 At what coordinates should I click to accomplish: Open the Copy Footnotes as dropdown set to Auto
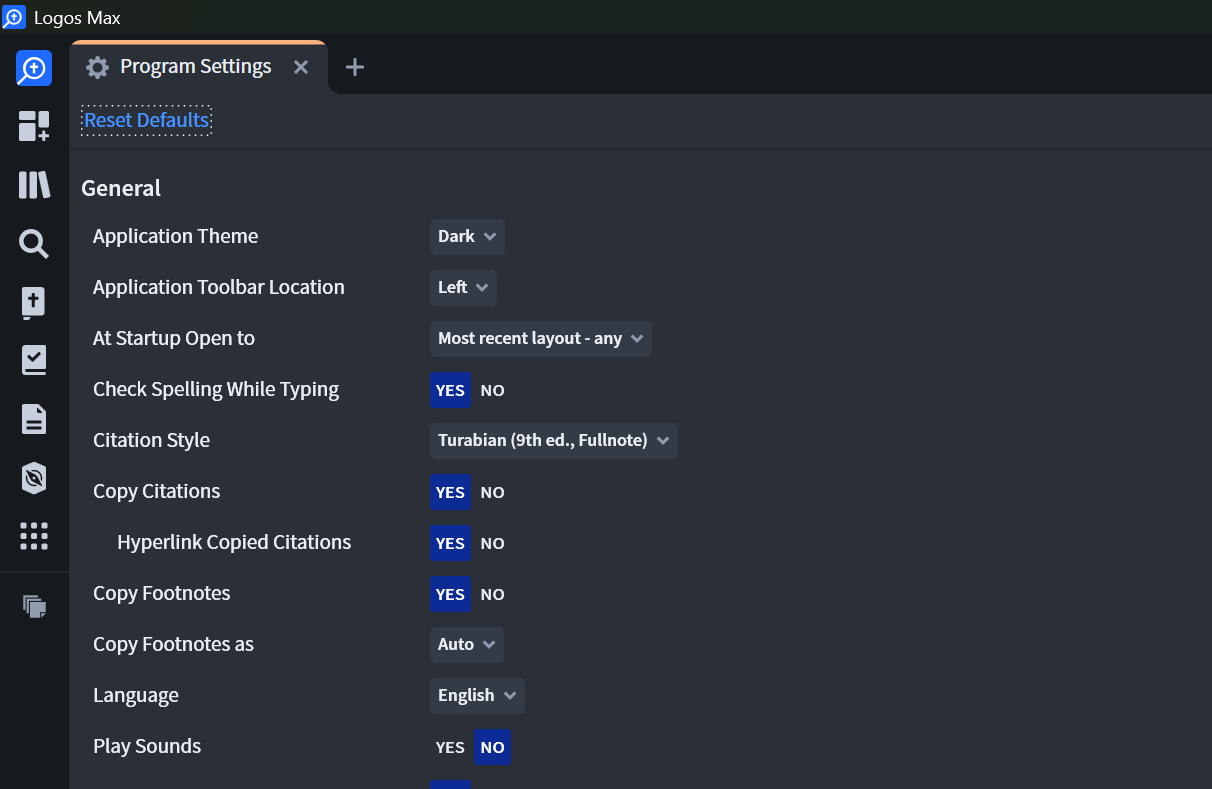[467, 645]
